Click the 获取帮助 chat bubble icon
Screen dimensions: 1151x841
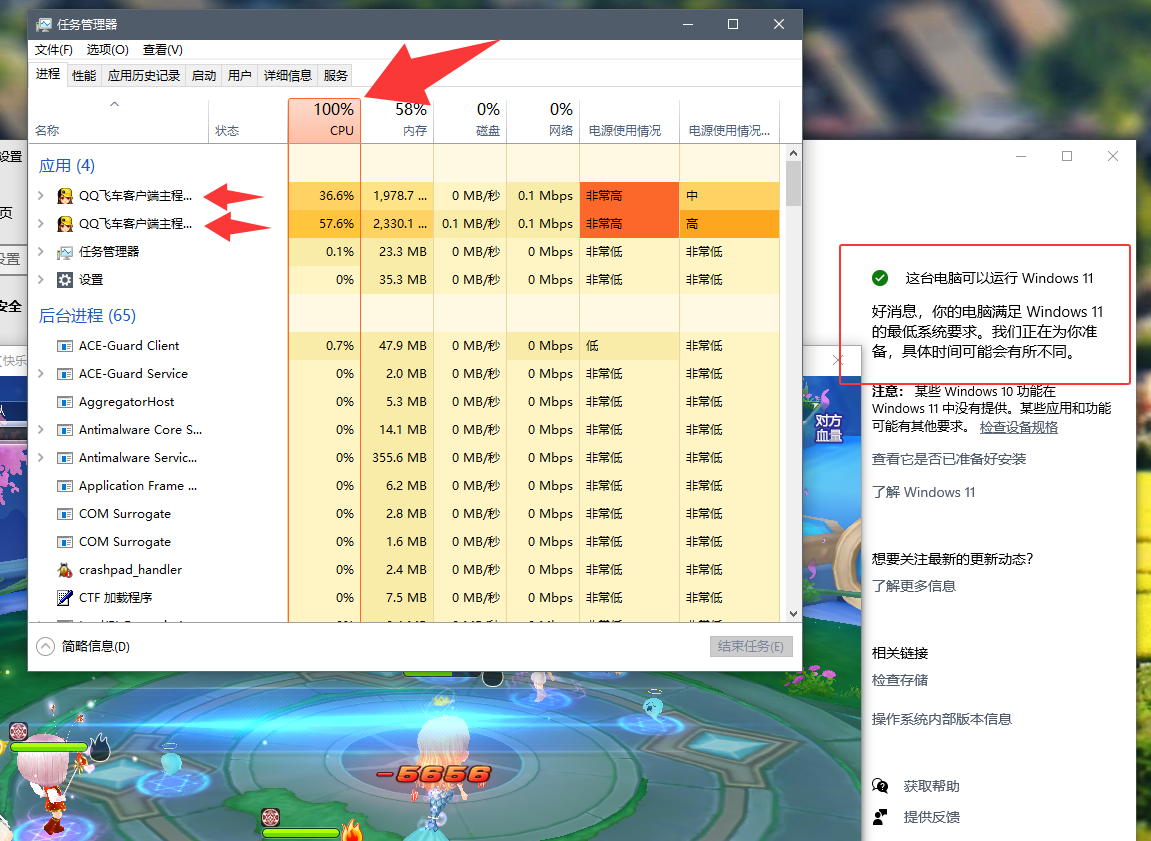(880, 786)
